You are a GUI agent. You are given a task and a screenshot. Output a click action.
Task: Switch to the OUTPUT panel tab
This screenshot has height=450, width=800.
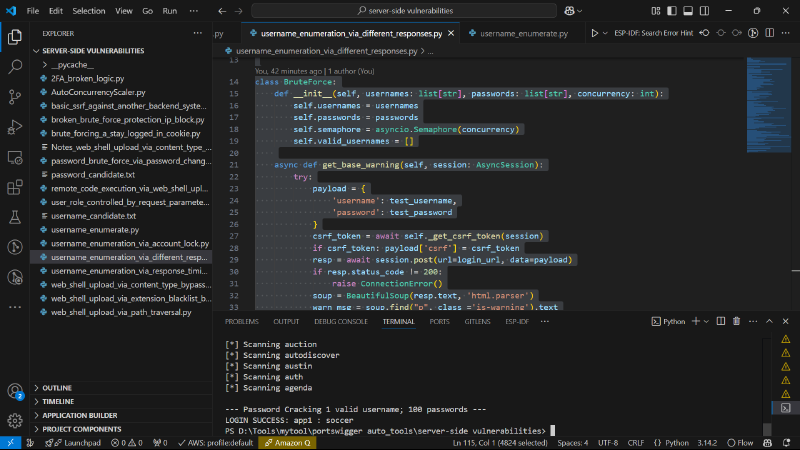[x=286, y=321]
